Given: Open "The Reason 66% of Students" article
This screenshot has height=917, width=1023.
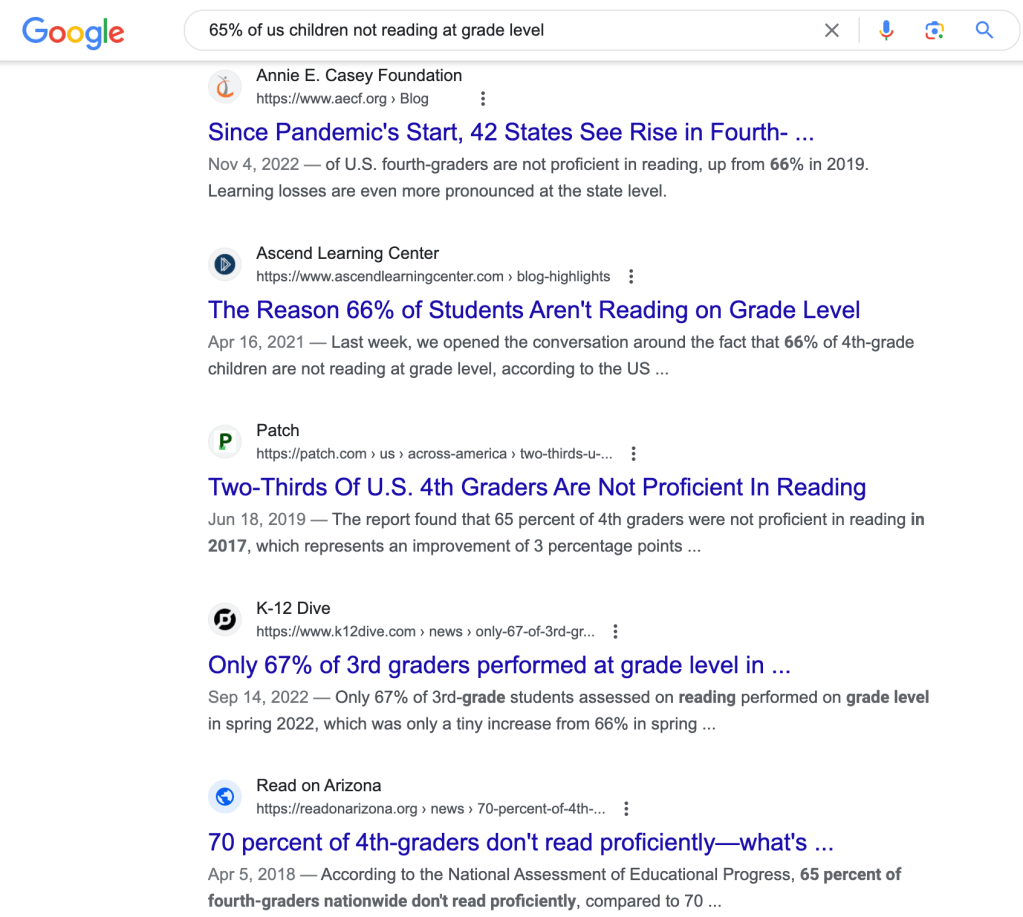Looking at the screenshot, I should pos(534,310).
